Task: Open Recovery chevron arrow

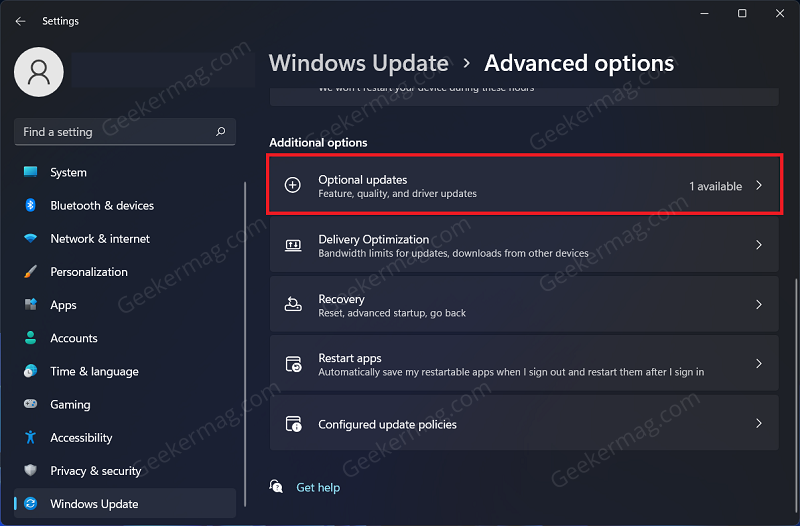Action: coord(759,305)
